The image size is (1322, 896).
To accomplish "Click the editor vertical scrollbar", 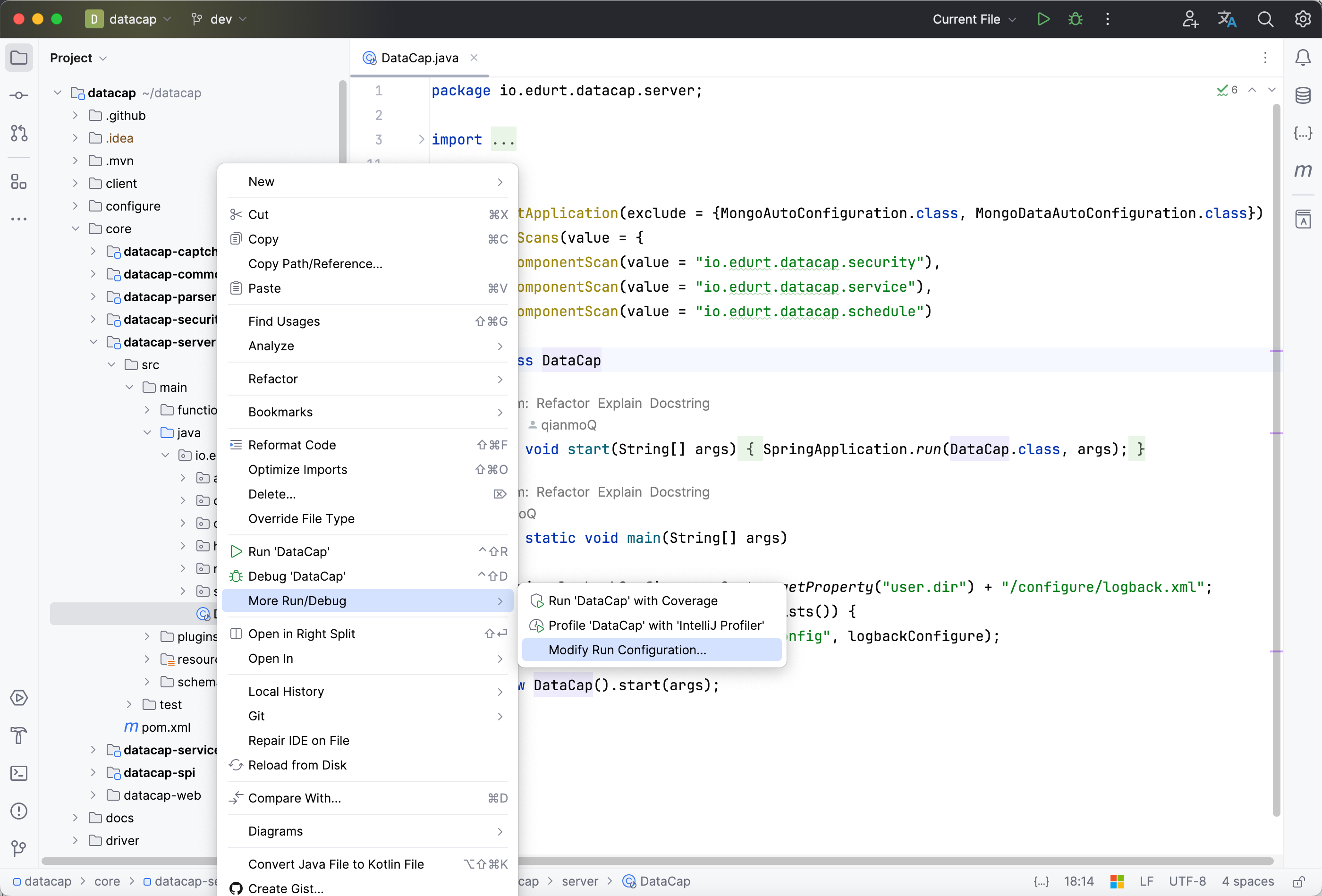I will [x=1277, y=460].
